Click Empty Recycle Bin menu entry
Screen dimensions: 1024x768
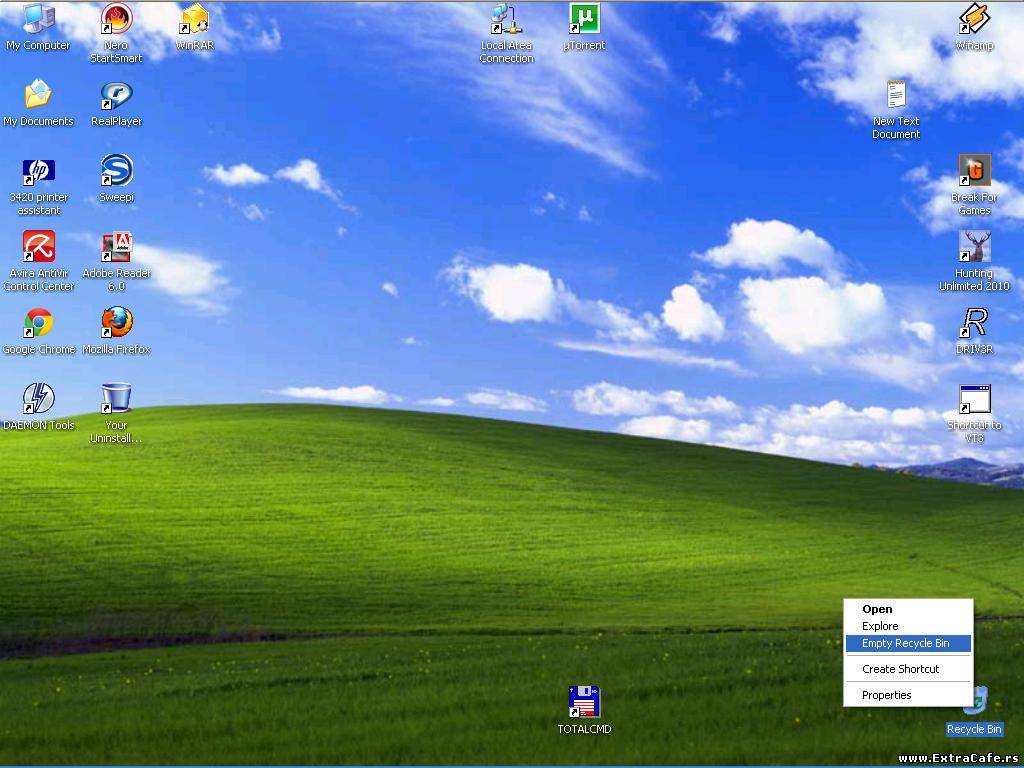(x=908, y=643)
